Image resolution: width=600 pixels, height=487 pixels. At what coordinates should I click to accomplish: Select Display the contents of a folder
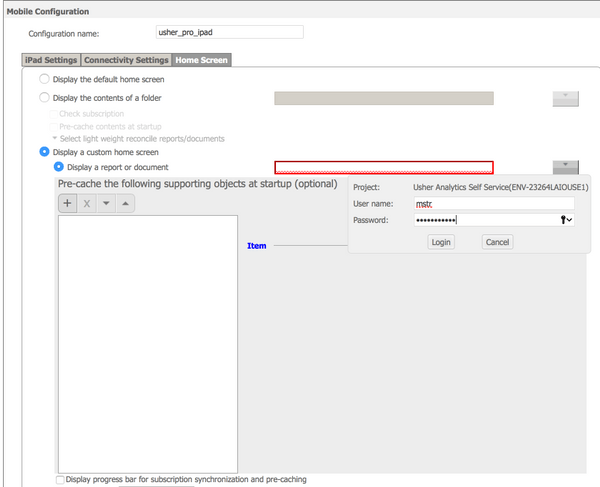pos(44,98)
